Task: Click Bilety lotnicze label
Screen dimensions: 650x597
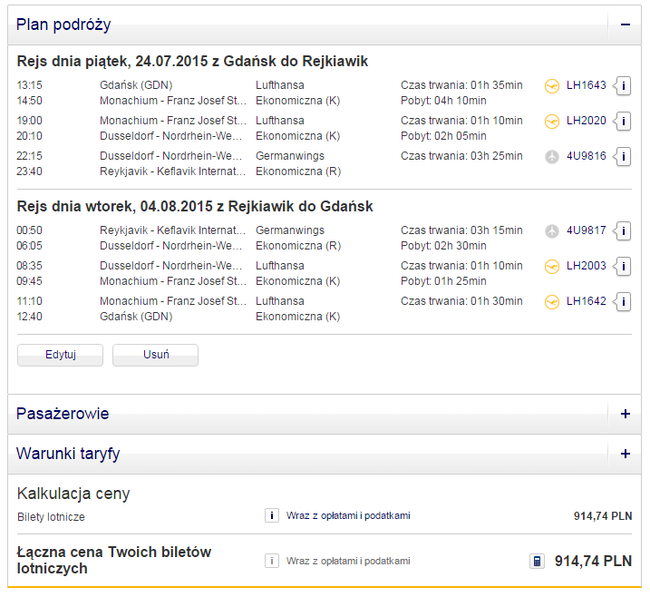Action: (x=51, y=517)
